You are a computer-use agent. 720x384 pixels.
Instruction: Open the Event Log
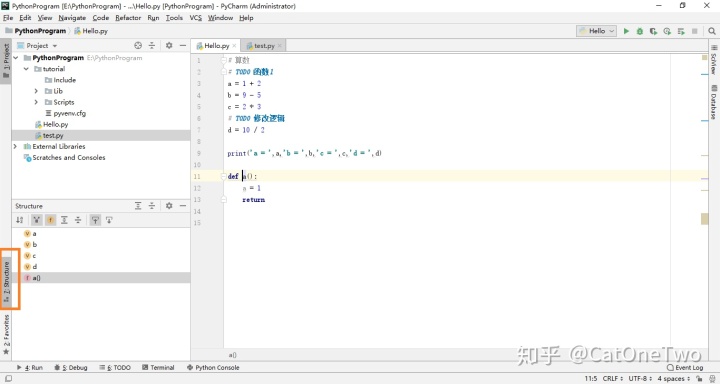click(685, 367)
